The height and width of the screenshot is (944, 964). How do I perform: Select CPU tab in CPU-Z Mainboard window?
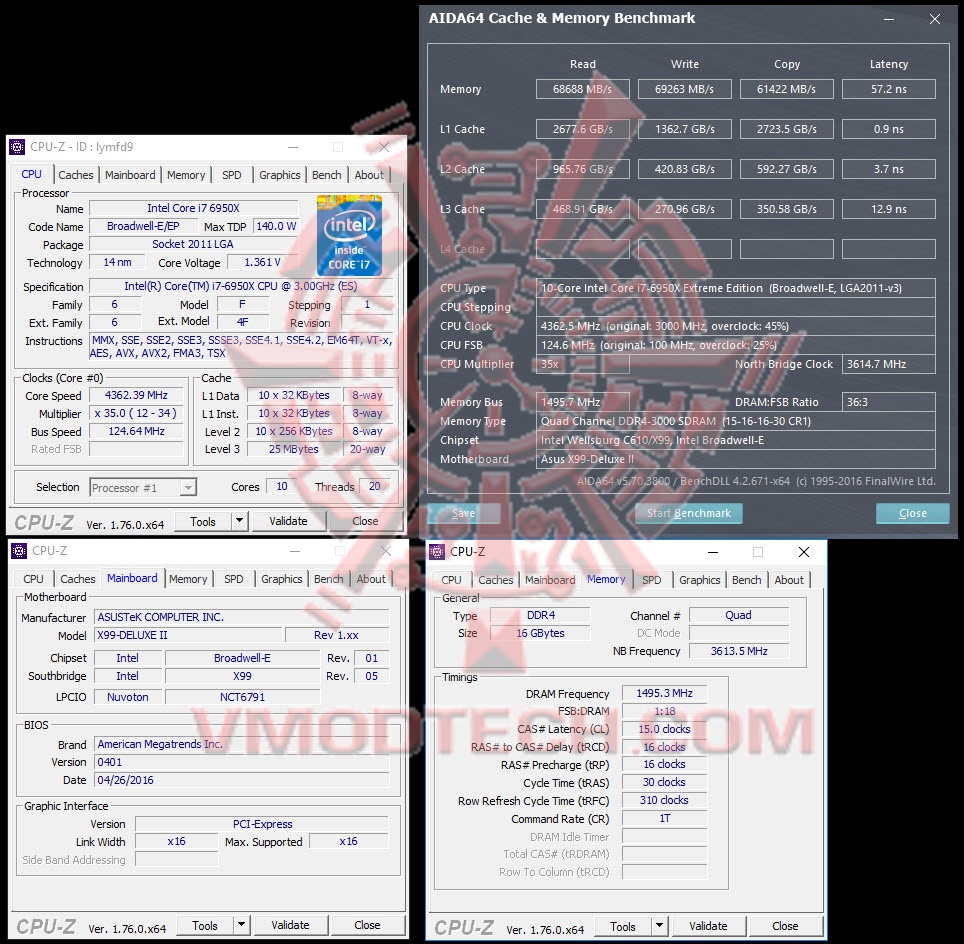pyautogui.click(x=33, y=579)
